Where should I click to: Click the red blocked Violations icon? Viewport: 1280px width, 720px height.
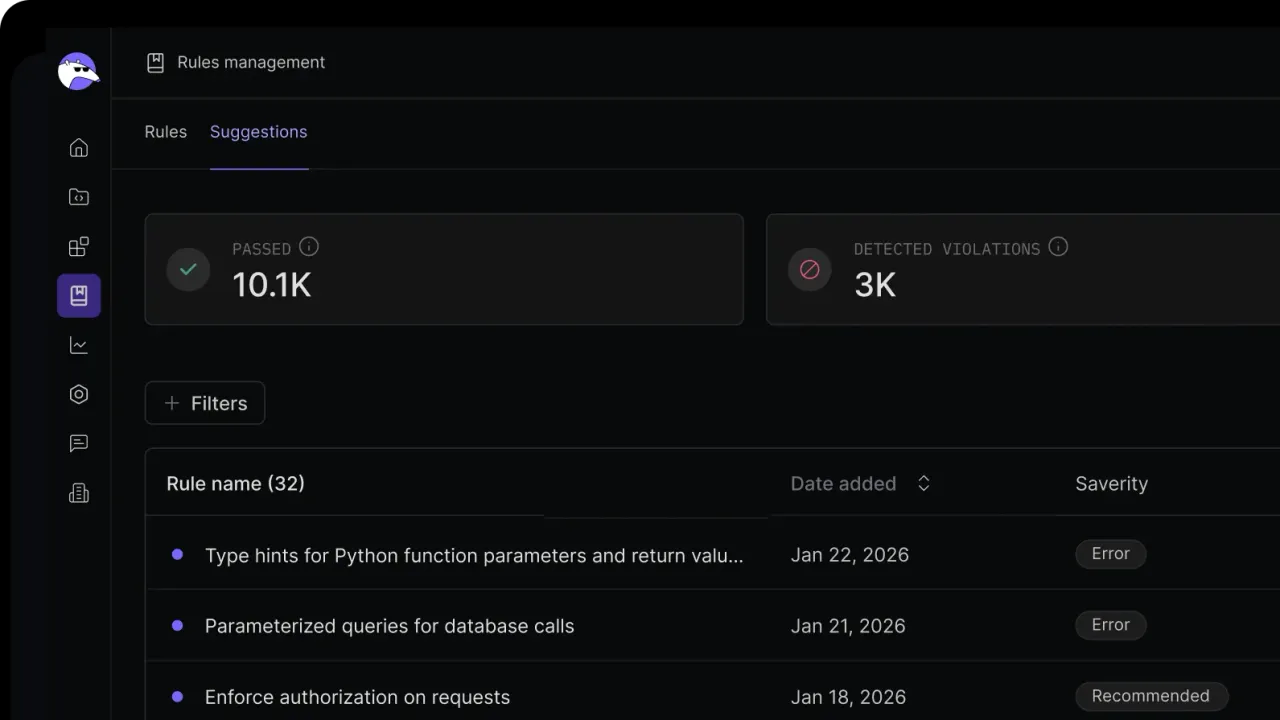point(810,269)
